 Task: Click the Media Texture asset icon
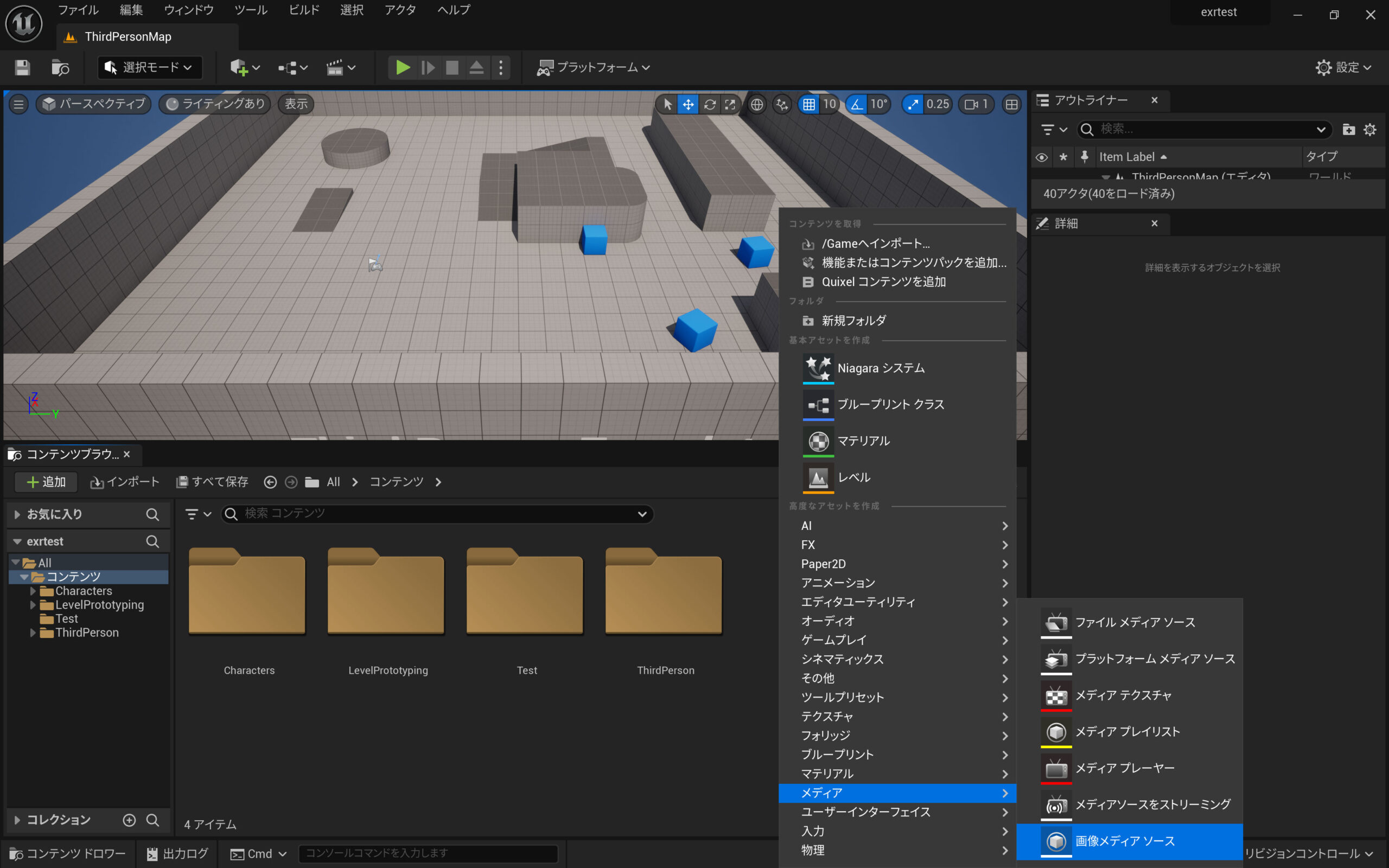(1055, 696)
